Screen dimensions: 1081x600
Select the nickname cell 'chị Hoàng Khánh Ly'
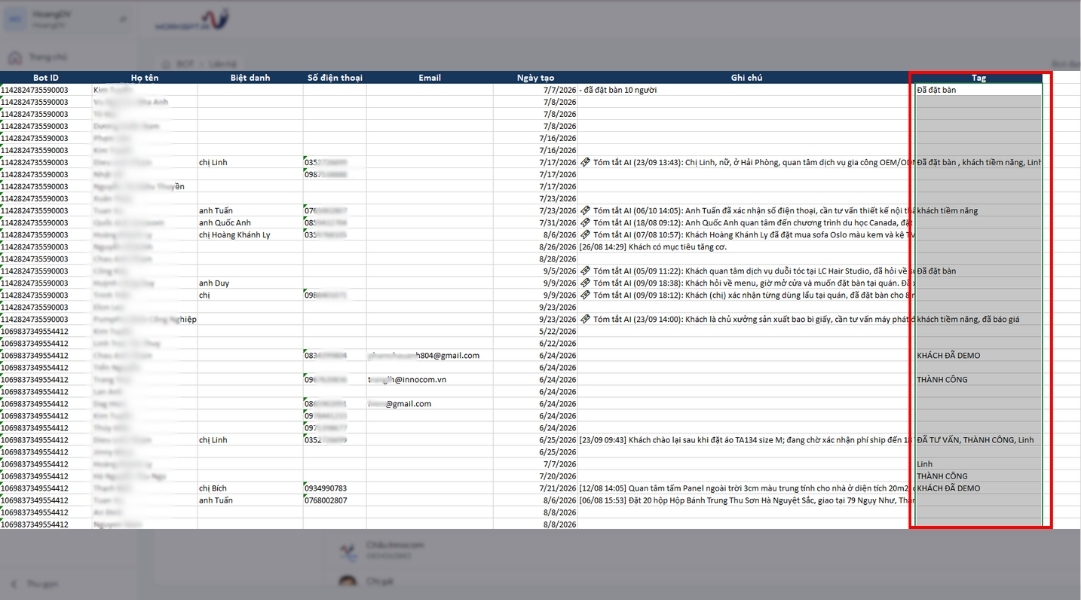[x=250, y=234]
